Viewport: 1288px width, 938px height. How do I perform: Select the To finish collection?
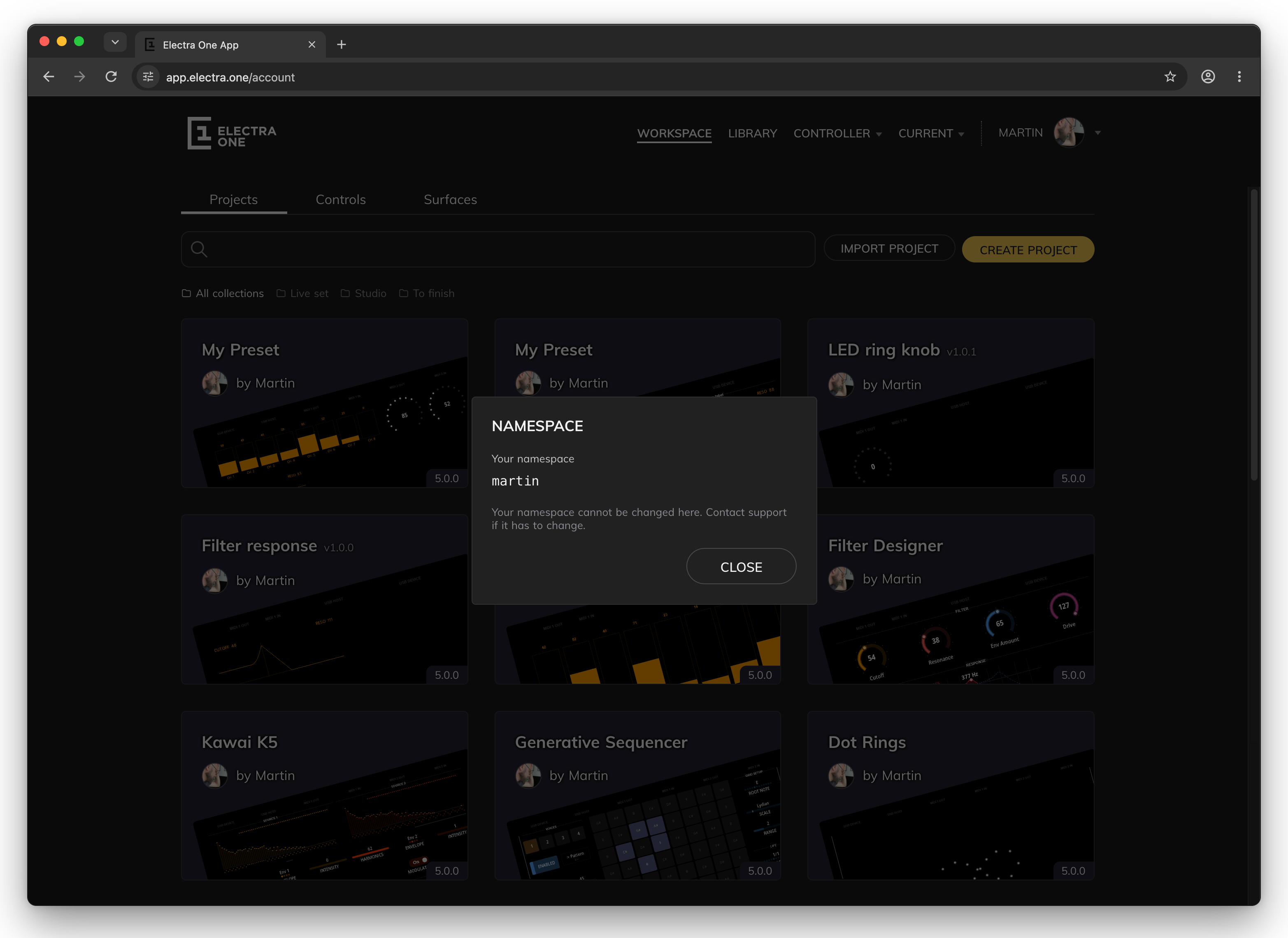tap(426, 294)
